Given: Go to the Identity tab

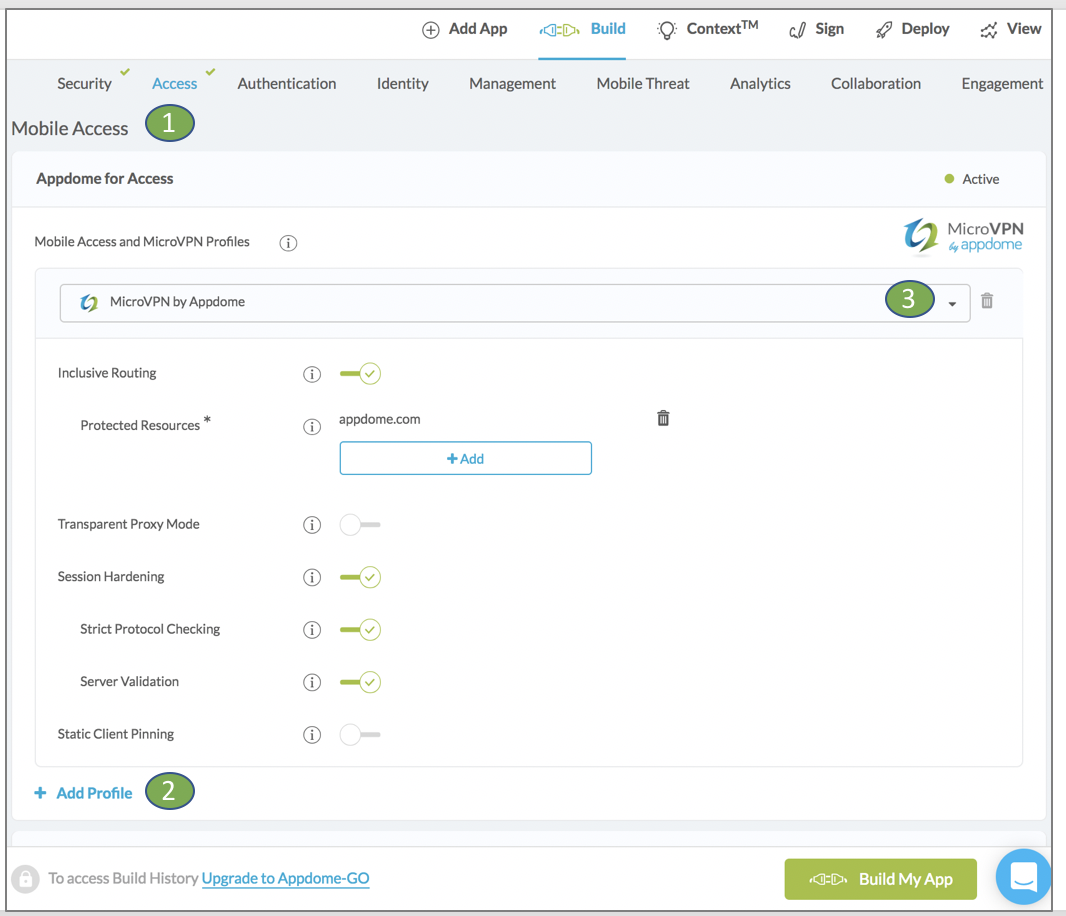Looking at the screenshot, I should coord(402,84).
